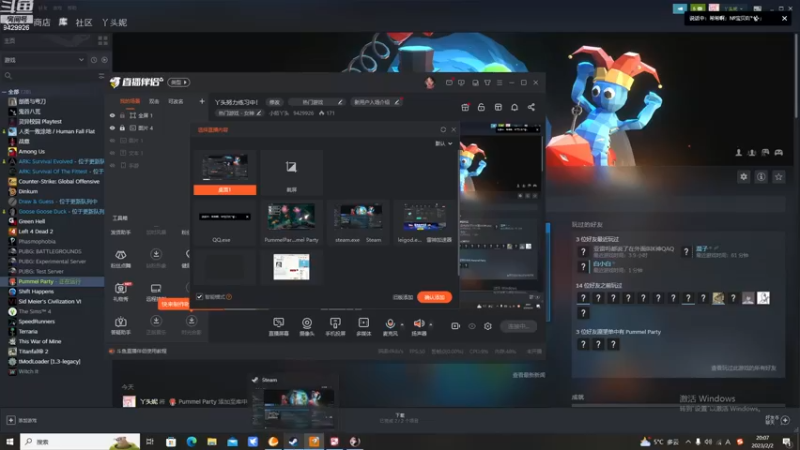Click the 添加游戏 add game button in Steam
Image resolution: width=800 pixels, height=450 pixels.
(22, 420)
